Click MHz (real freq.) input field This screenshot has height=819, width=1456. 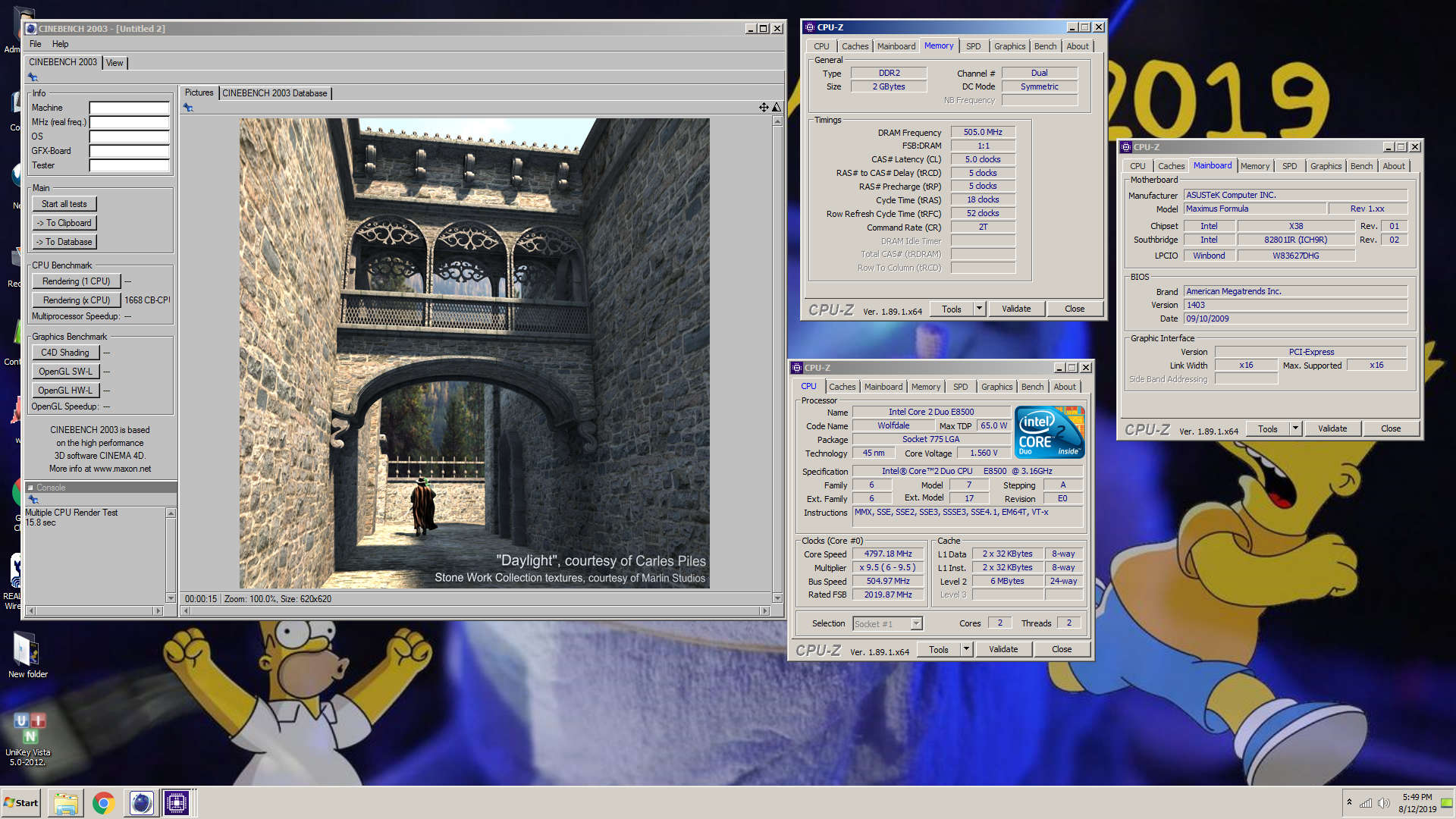[x=129, y=122]
